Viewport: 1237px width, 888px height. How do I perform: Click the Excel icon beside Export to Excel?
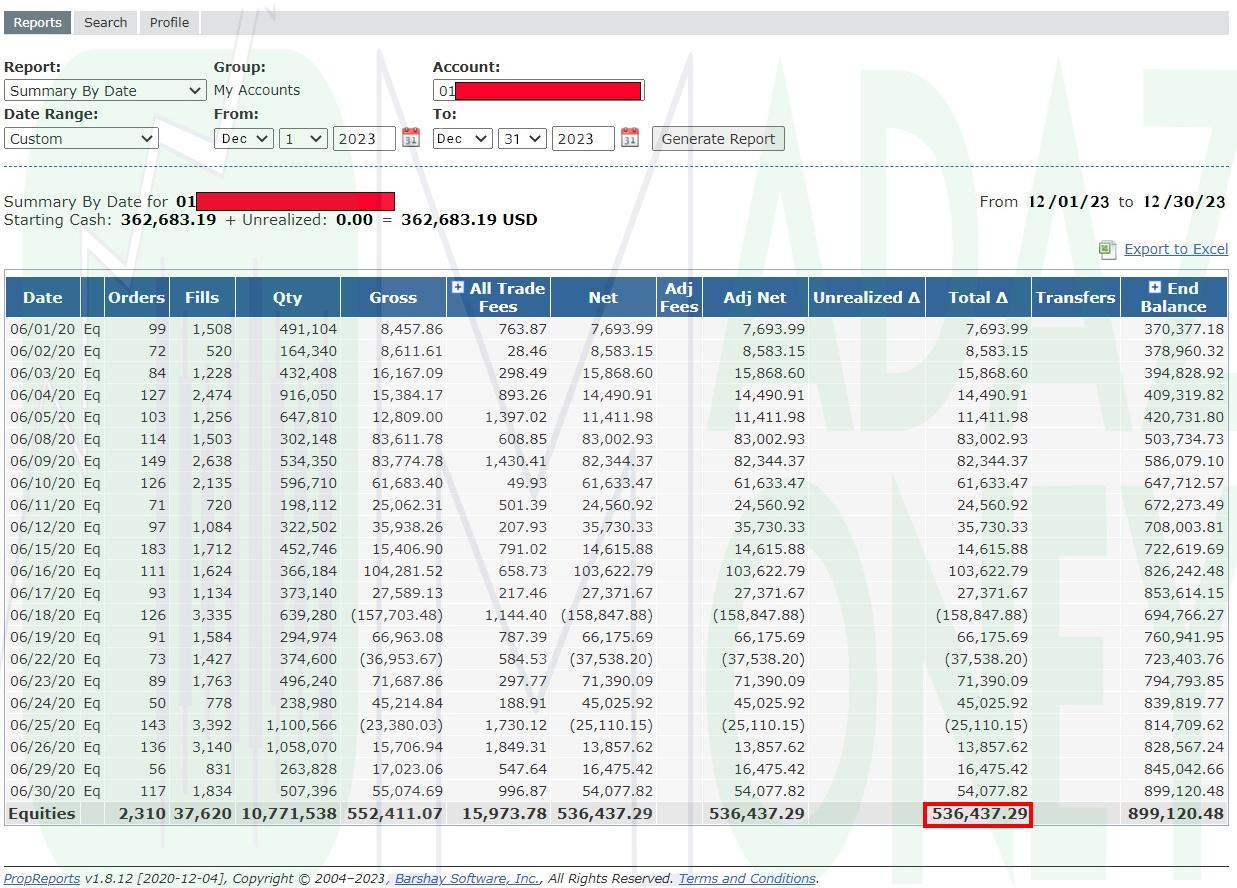1107,249
